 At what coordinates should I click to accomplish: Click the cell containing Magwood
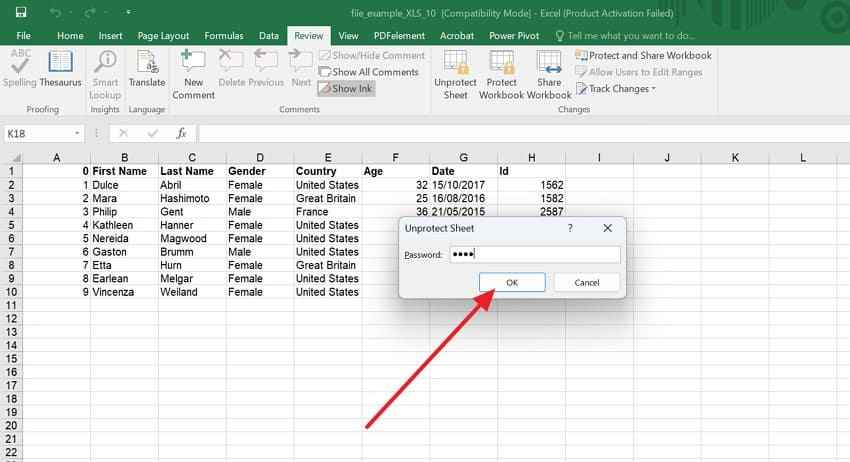192,239
